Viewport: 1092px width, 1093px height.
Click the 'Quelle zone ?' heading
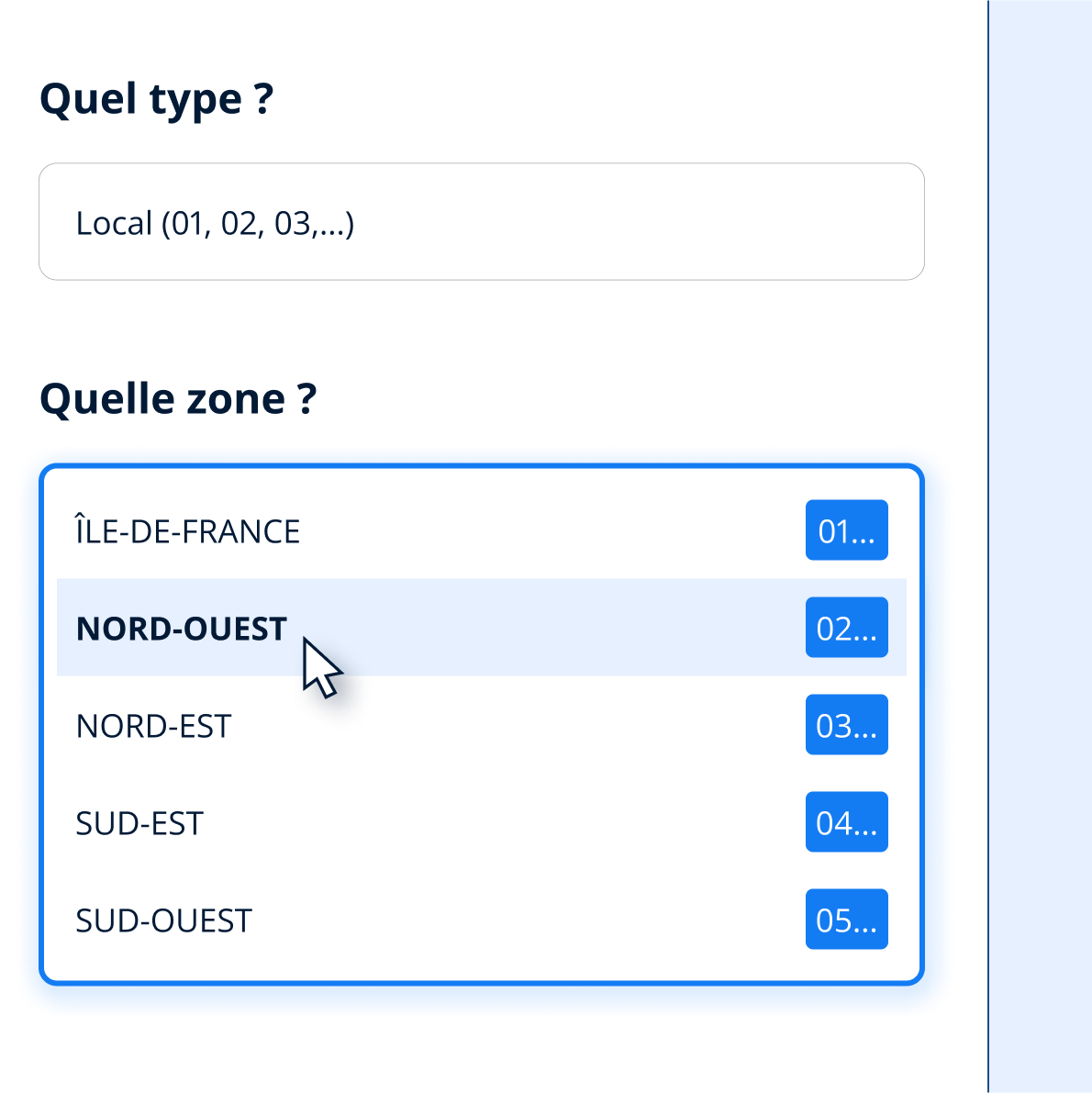pos(178,398)
